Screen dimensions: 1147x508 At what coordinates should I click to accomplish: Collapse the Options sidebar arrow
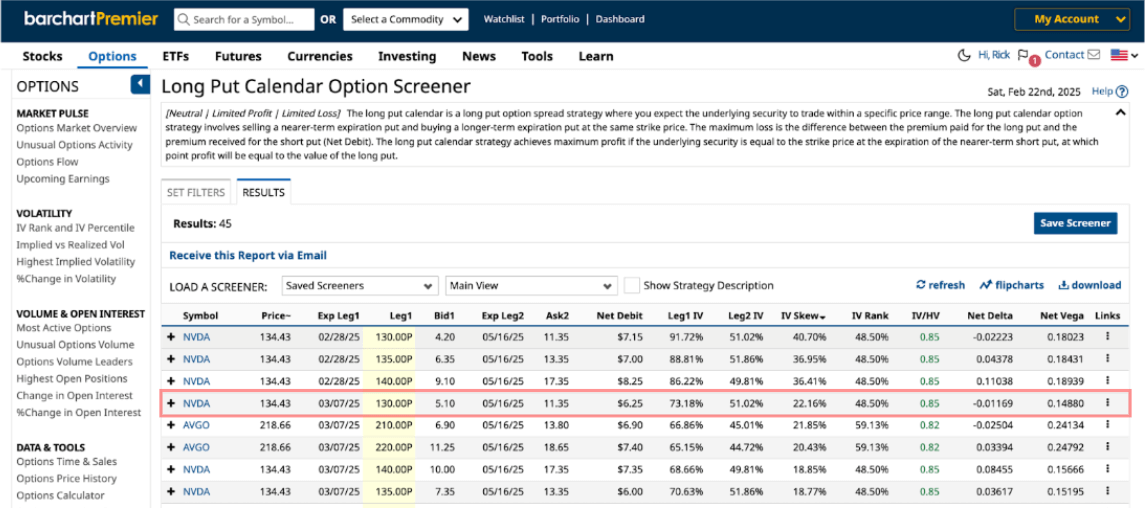coord(140,85)
